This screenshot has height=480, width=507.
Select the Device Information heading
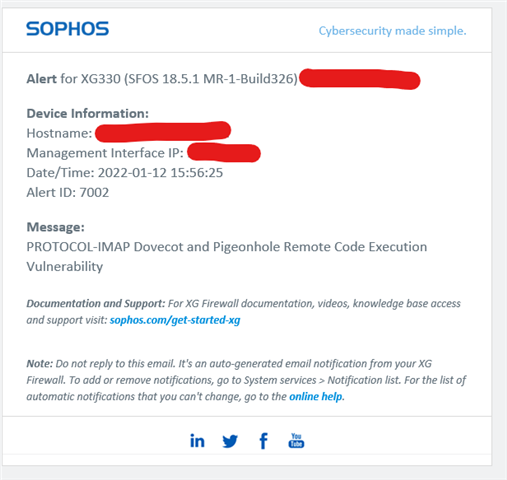click(88, 114)
